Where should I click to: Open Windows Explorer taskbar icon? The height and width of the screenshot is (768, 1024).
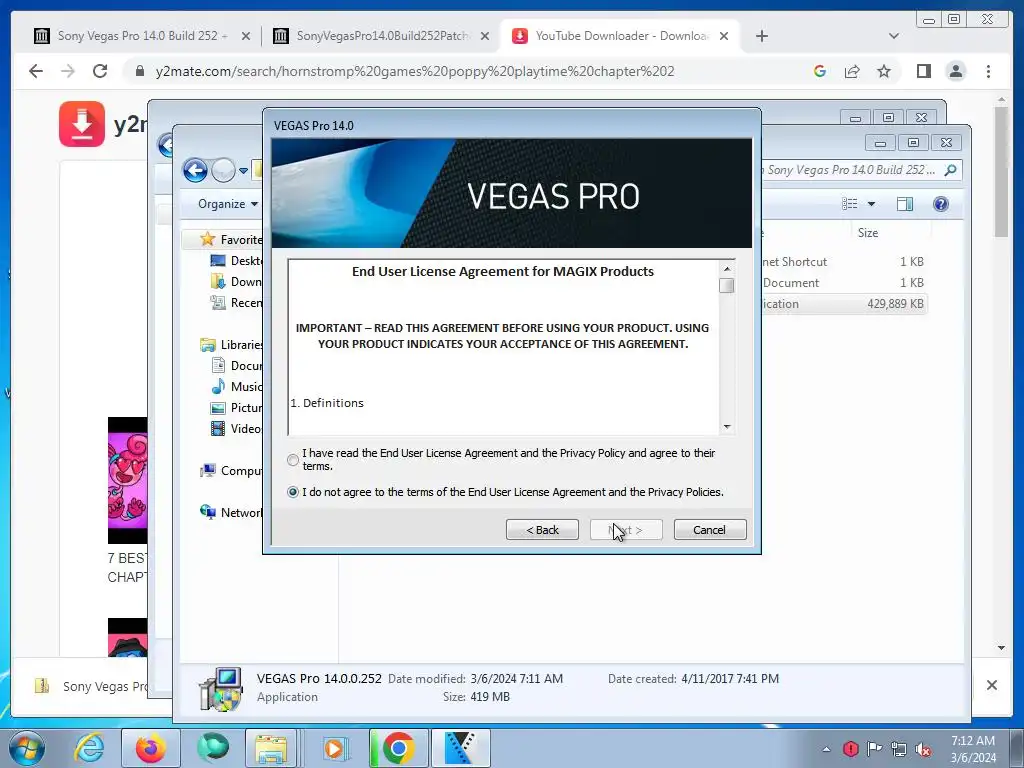(x=272, y=748)
